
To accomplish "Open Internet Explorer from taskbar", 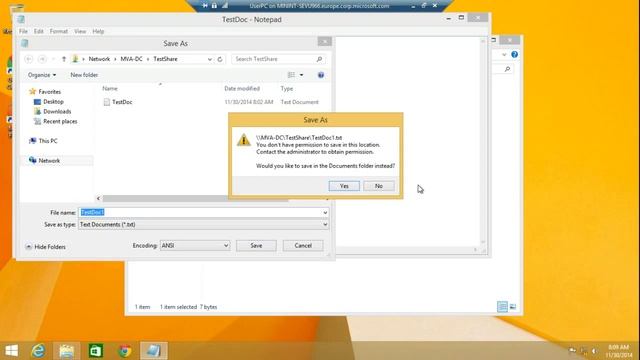I will (38, 351).
